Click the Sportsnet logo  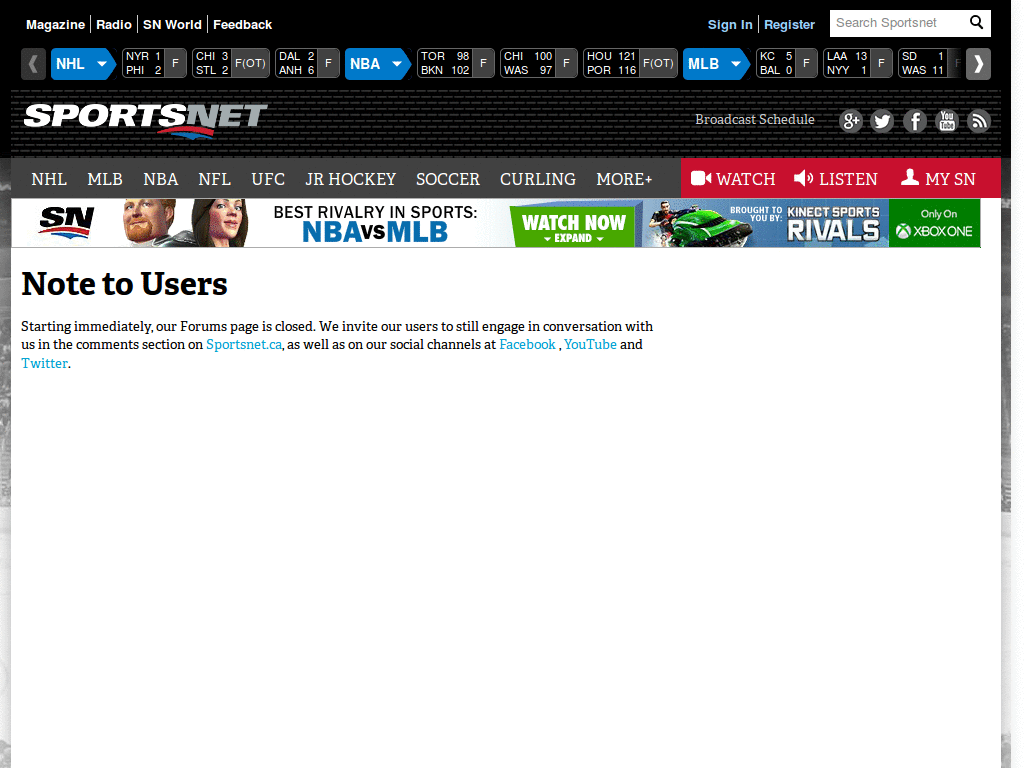(145, 120)
